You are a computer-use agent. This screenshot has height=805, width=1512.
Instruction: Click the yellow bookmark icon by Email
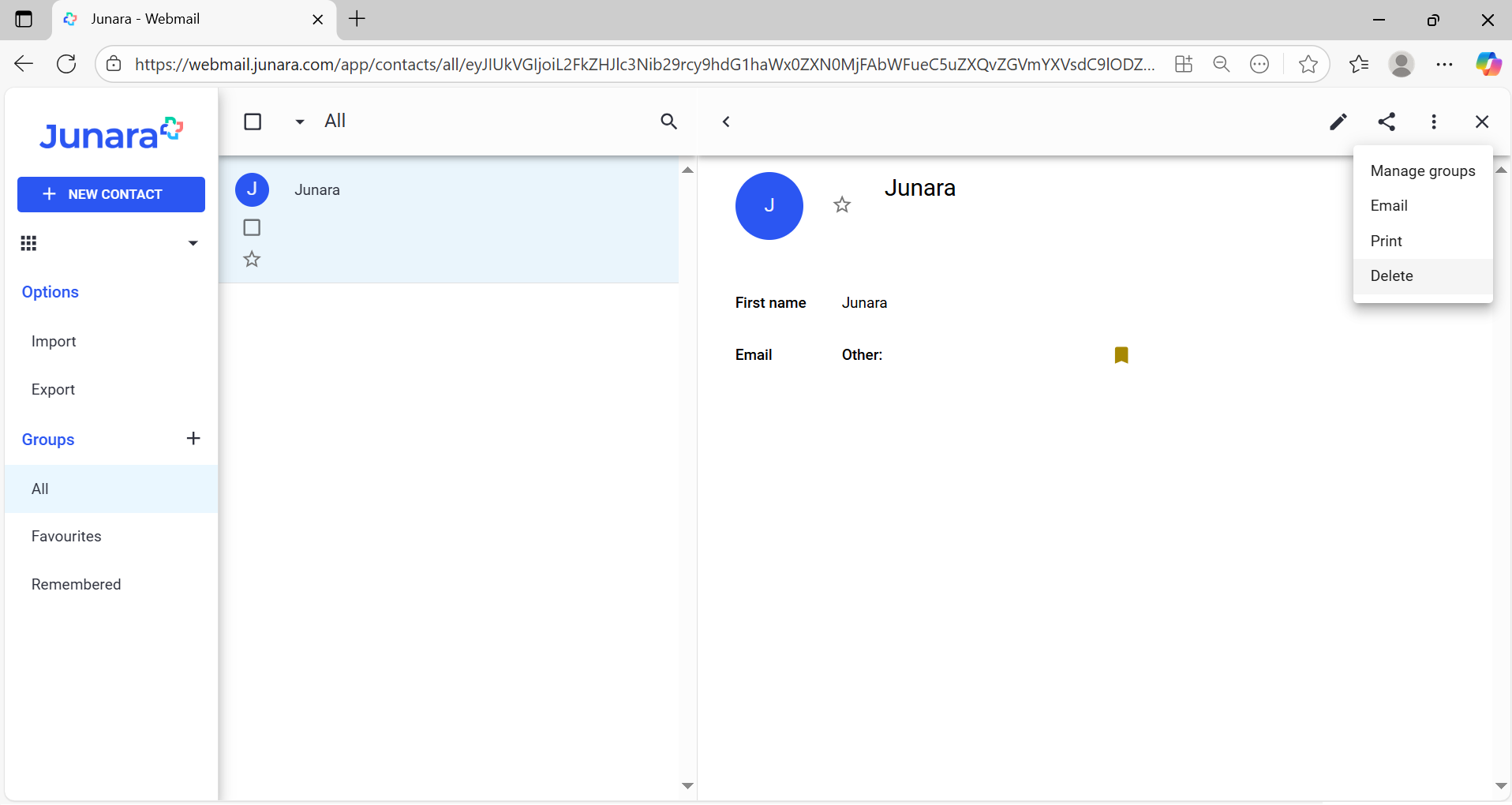pos(1121,355)
